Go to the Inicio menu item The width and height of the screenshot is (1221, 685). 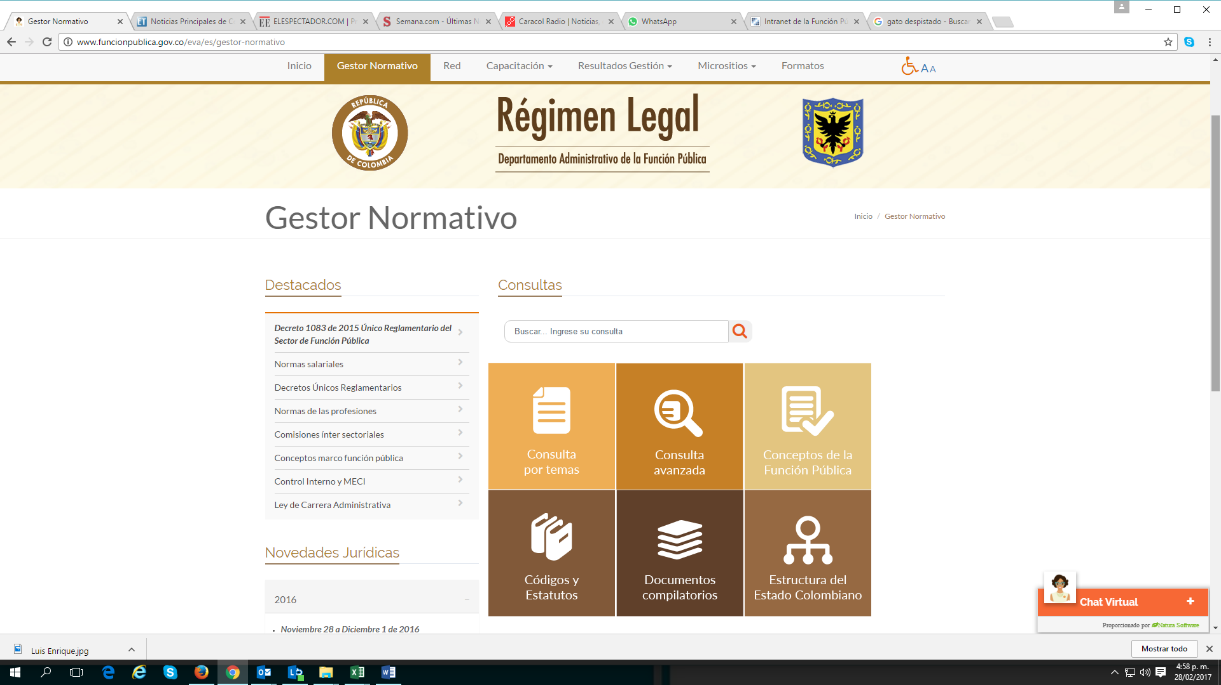(299, 66)
